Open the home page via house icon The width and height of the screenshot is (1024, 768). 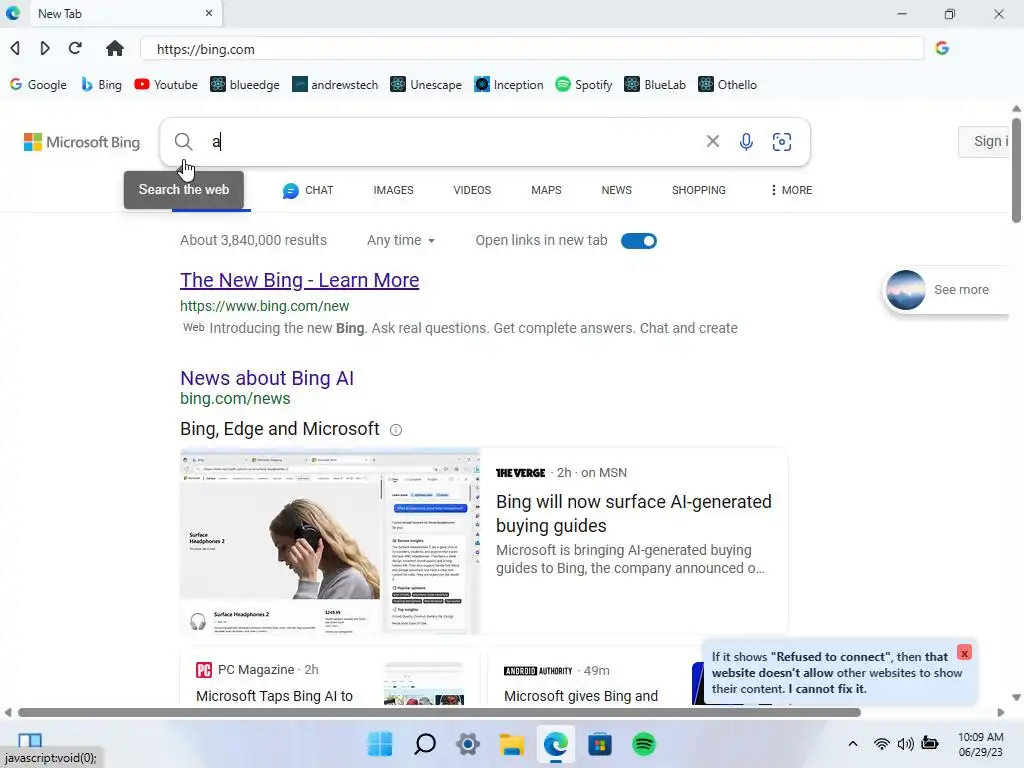pos(115,48)
